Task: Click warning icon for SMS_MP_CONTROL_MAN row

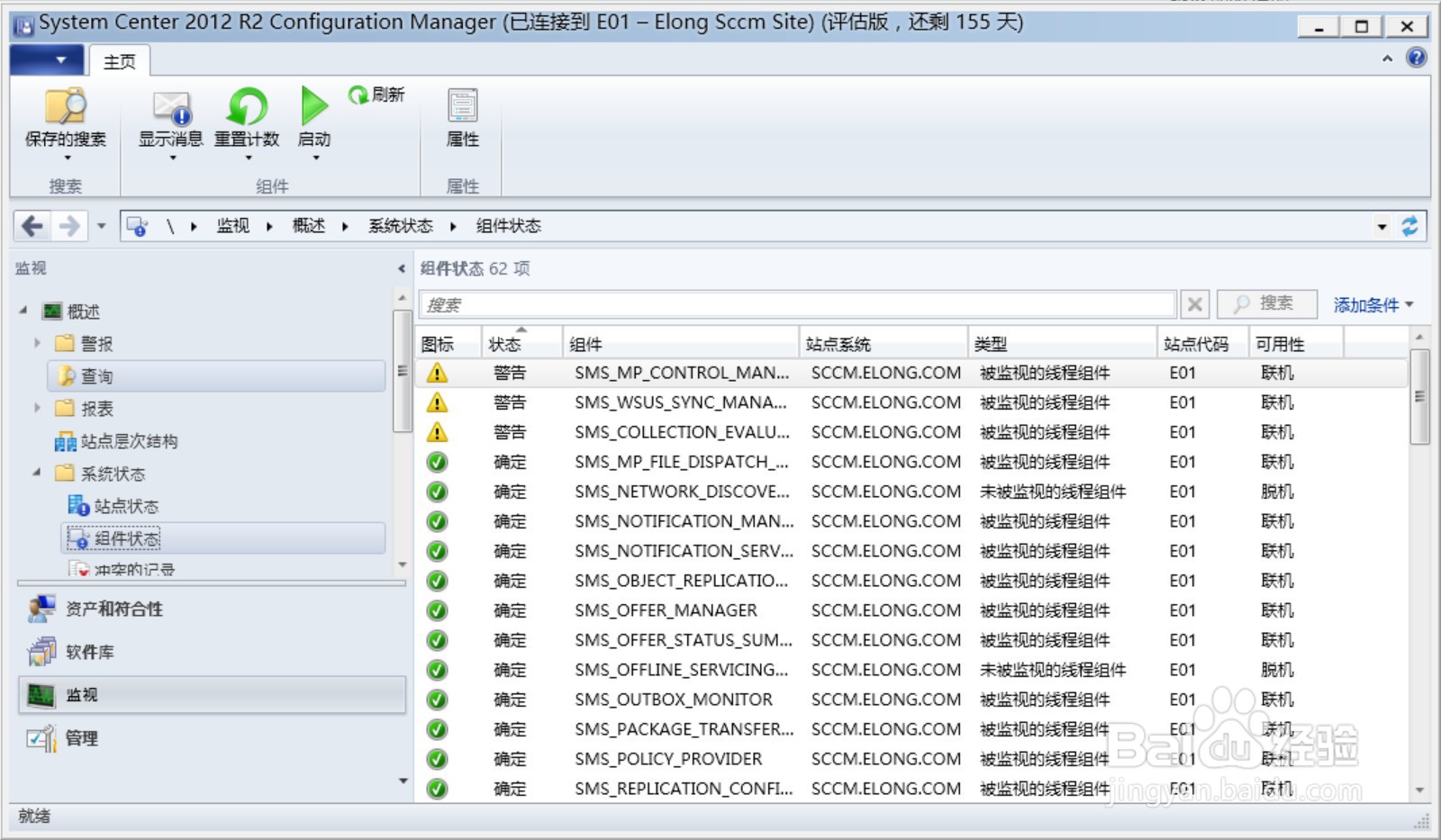Action: pos(437,373)
